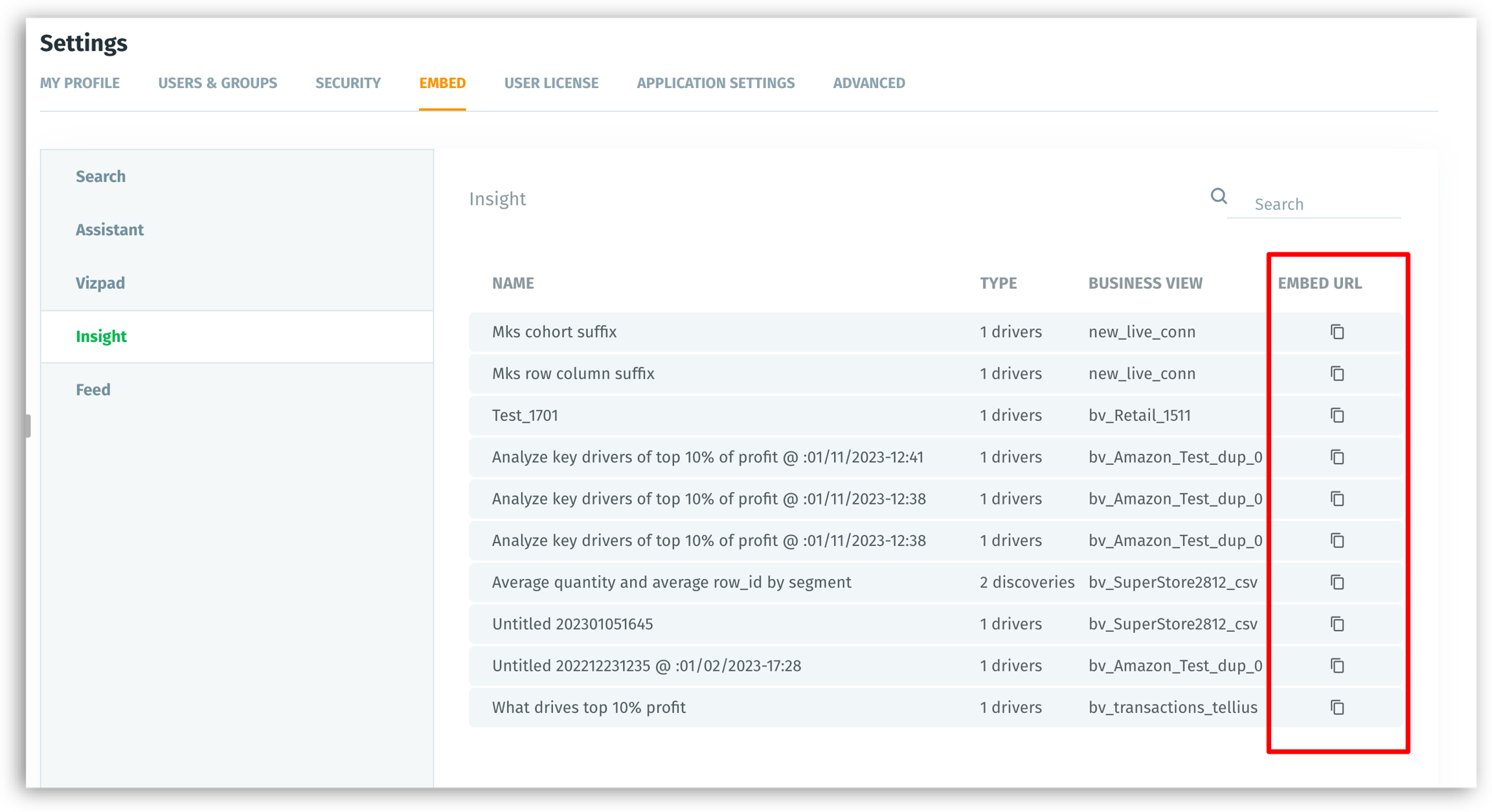
Task: Copy embed URL for Test_1701 insight
Action: (x=1337, y=415)
